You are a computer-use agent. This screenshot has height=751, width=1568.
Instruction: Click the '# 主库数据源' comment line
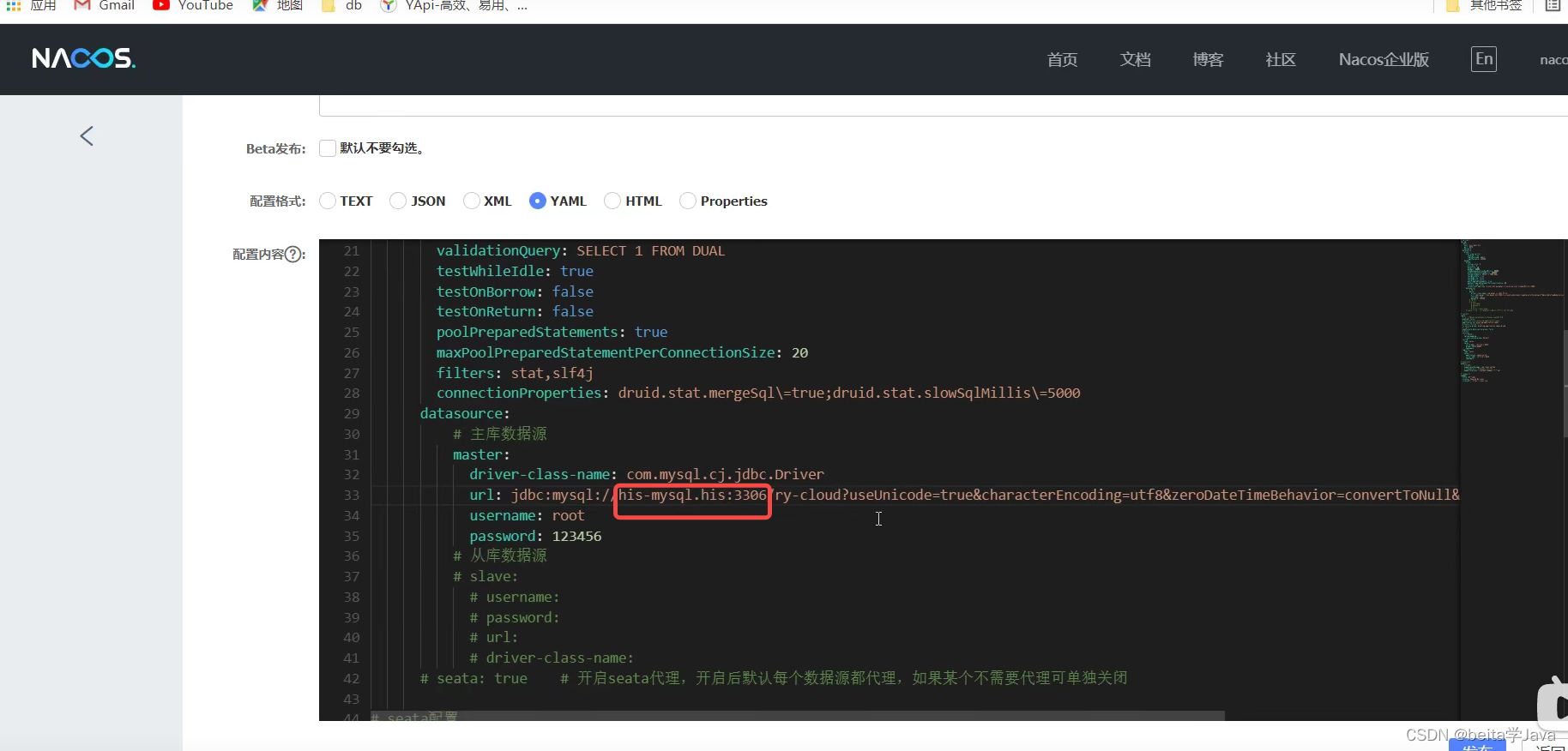click(x=500, y=434)
